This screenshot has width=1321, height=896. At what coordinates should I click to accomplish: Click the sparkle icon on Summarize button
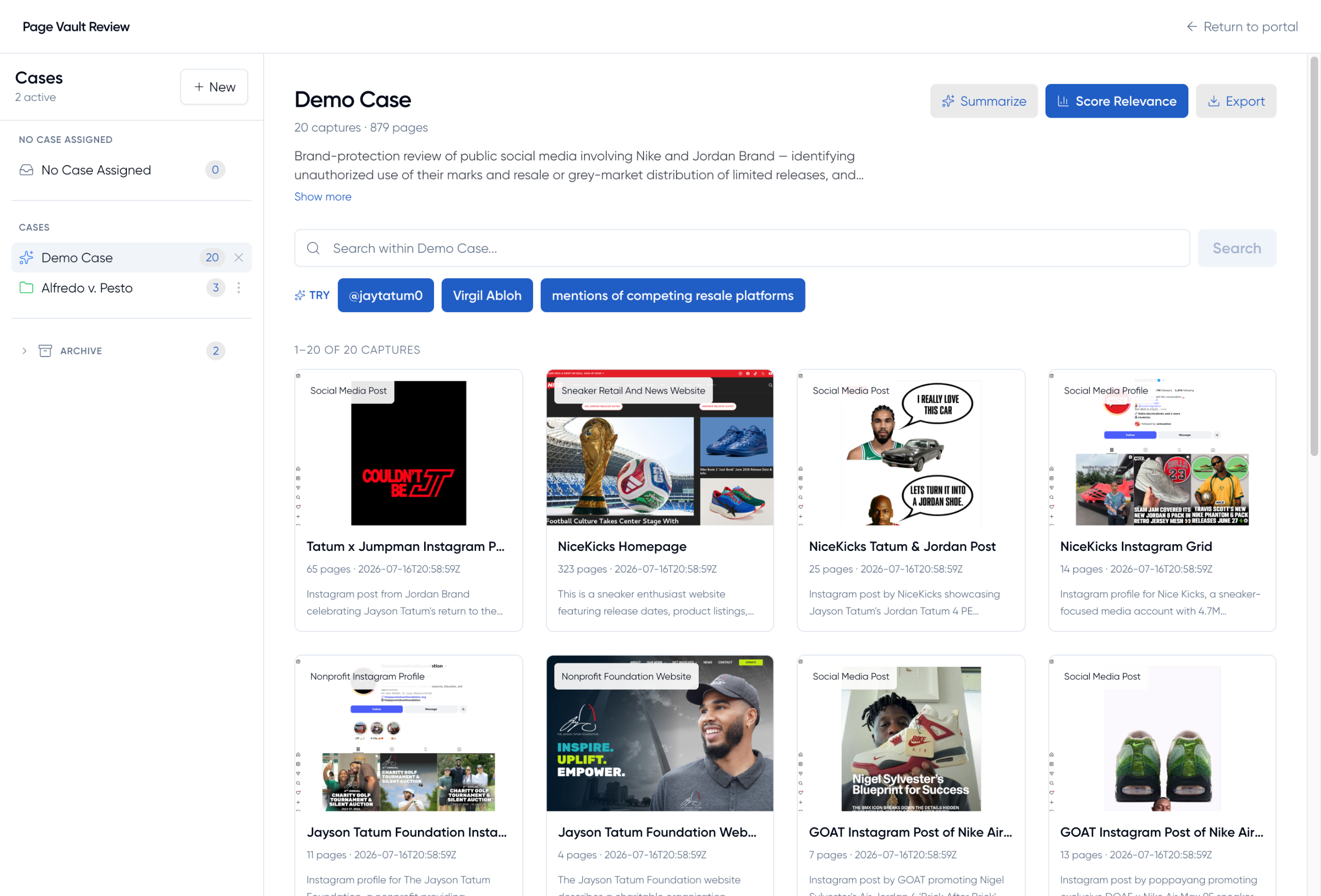(948, 101)
